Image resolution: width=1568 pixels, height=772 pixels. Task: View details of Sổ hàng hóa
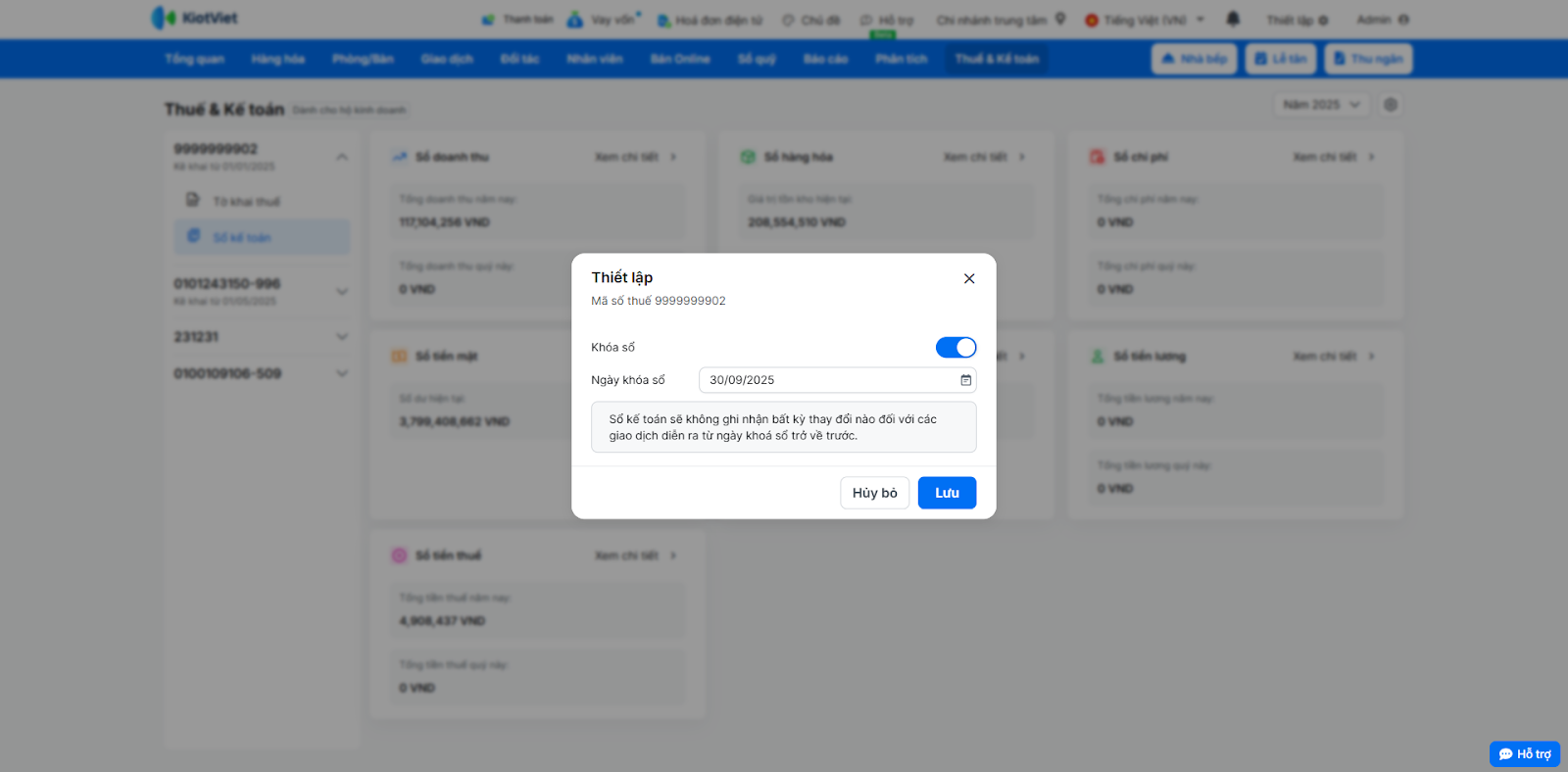984,157
